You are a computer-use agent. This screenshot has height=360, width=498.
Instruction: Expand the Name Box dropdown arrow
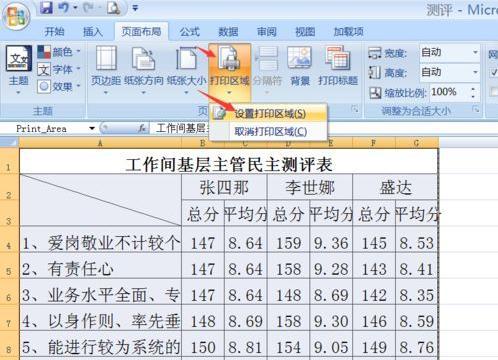pyautogui.click(x=92, y=129)
